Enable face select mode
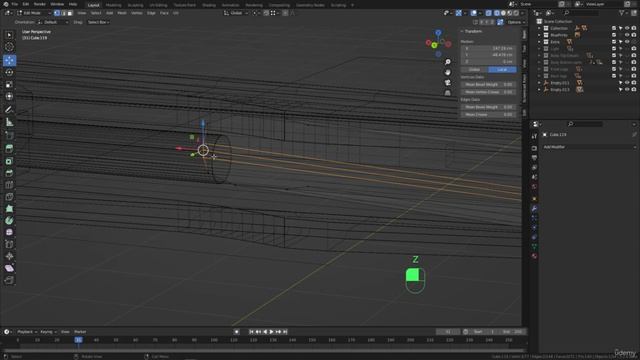This screenshot has height=360, width=640. click(x=70, y=13)
